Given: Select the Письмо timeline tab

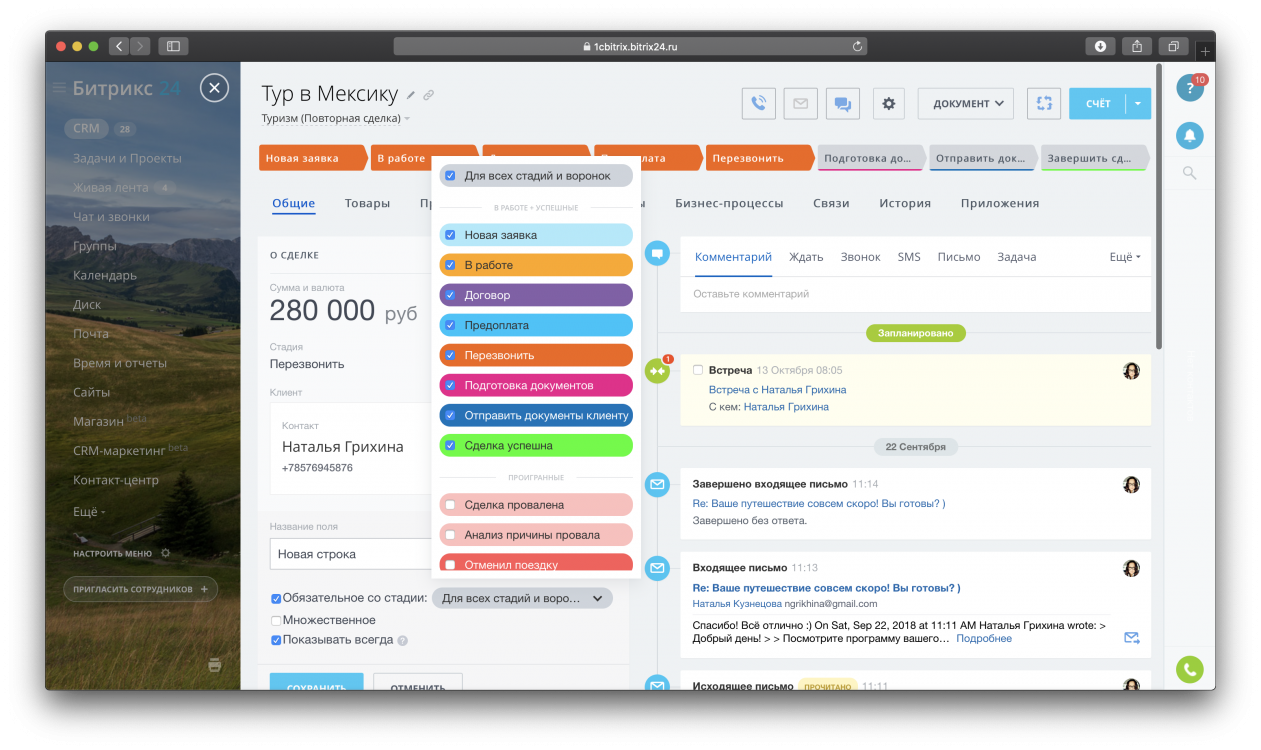Looking at the screenshot, I should point(959,257).
